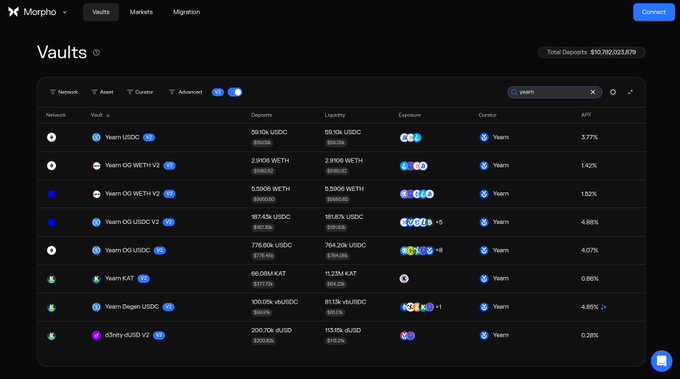Open the Yearn USDC vault row
Viewport: 680px width, 379px height.
tap(341, 137)
